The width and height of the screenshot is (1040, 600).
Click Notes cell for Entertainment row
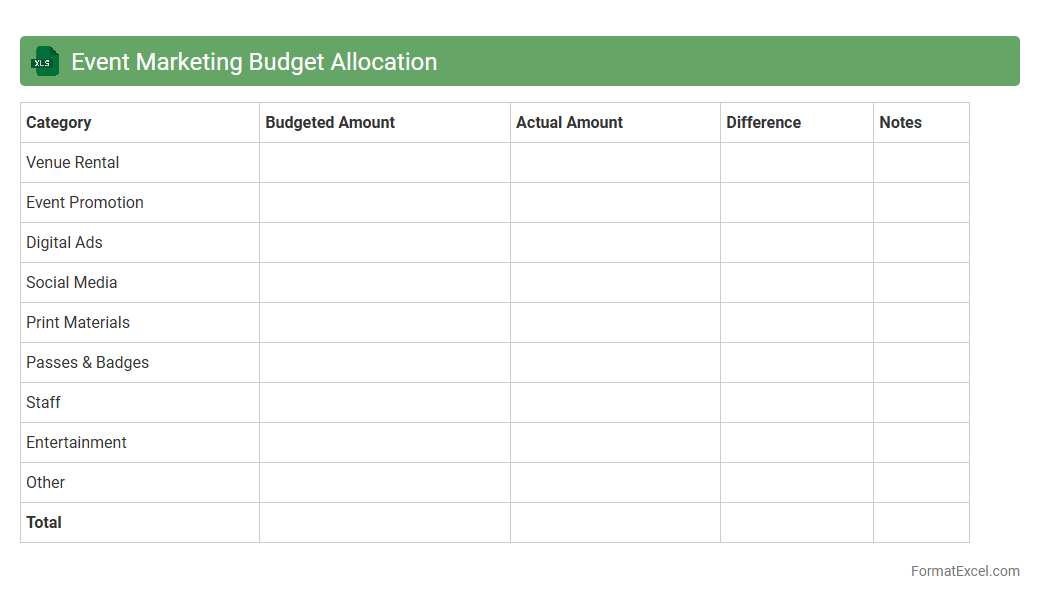click(x=921, y=443)
